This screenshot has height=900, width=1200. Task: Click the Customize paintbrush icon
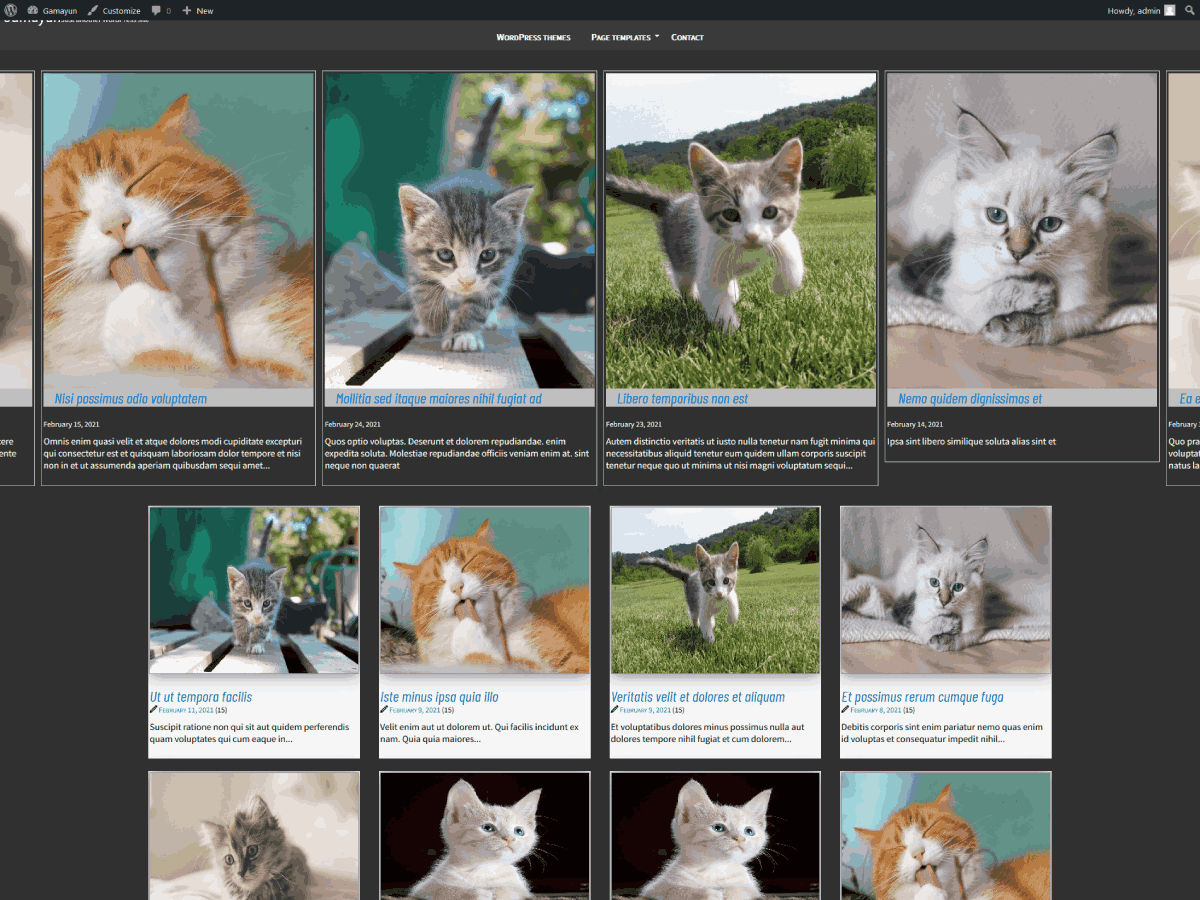(x=93, y=10)
